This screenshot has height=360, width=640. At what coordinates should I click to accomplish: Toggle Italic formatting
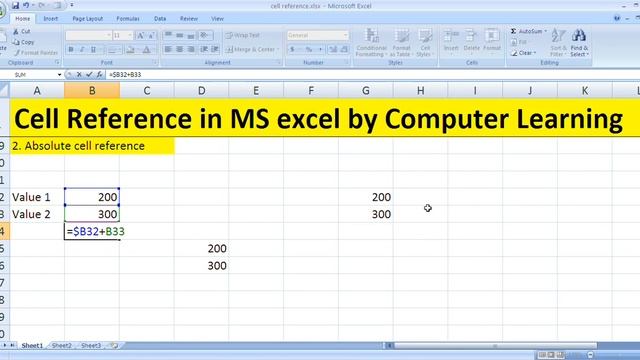82,49
